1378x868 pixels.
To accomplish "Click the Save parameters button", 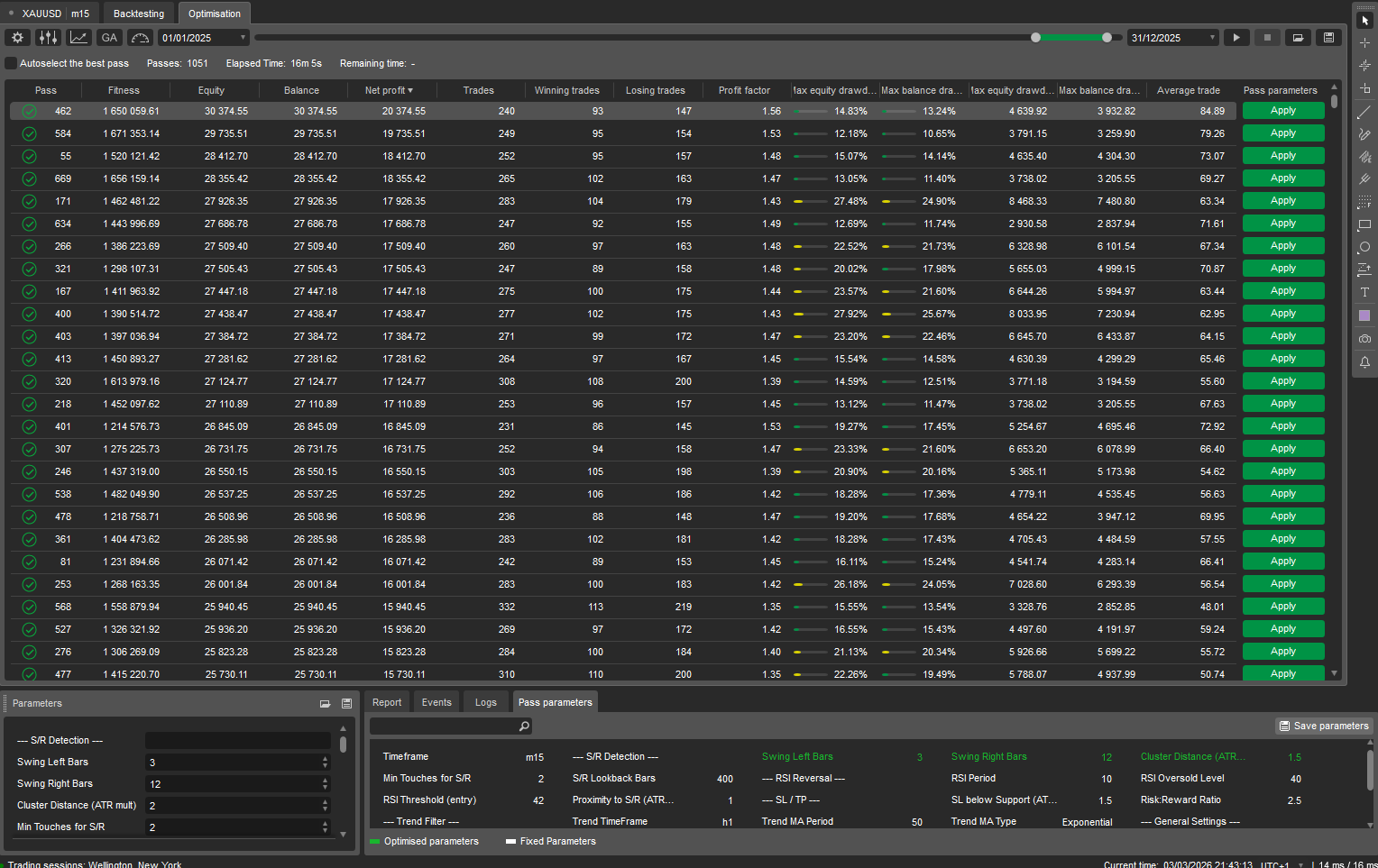I will coord(1324,726).
